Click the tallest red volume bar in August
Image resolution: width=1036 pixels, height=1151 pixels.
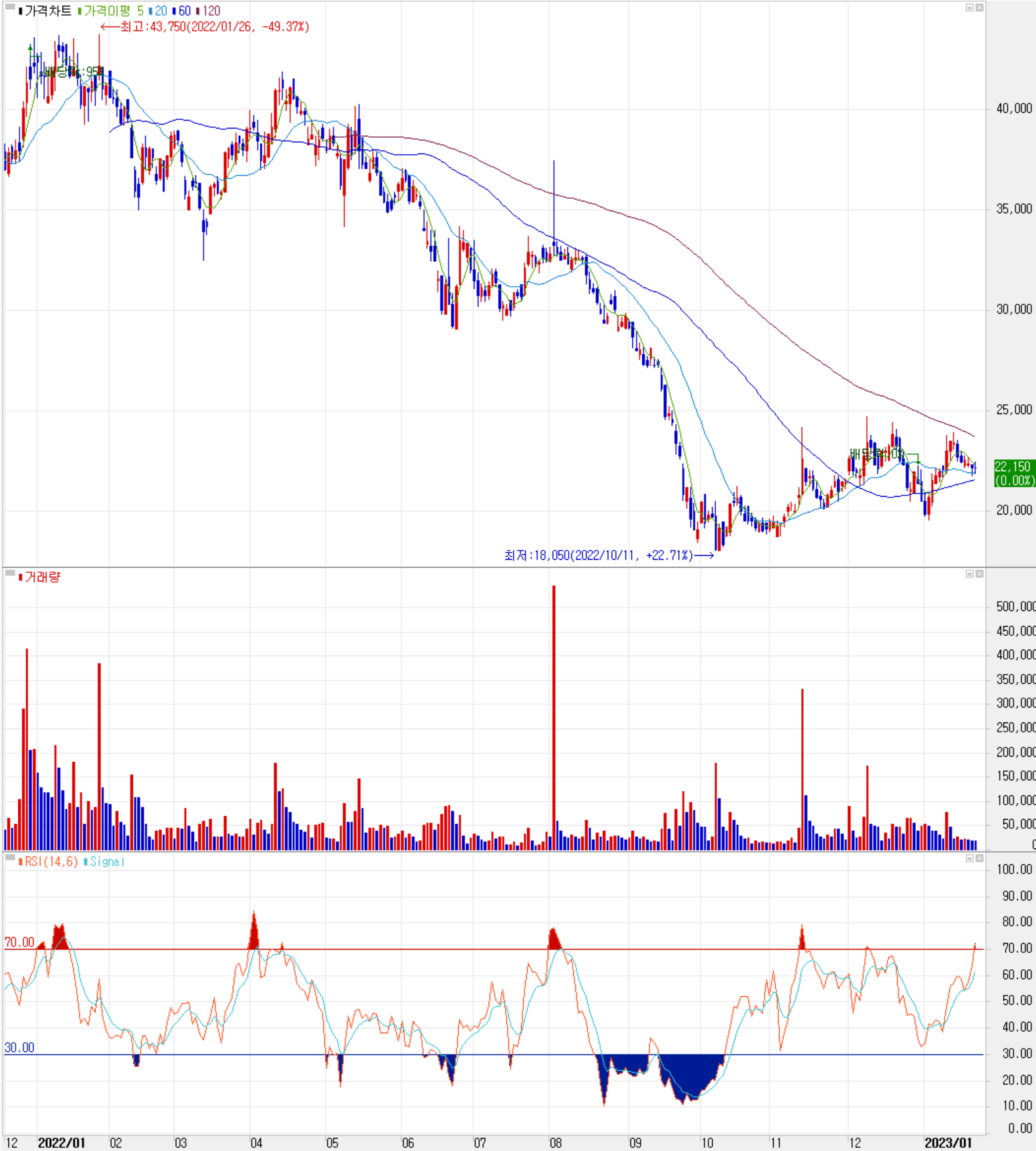554,718
